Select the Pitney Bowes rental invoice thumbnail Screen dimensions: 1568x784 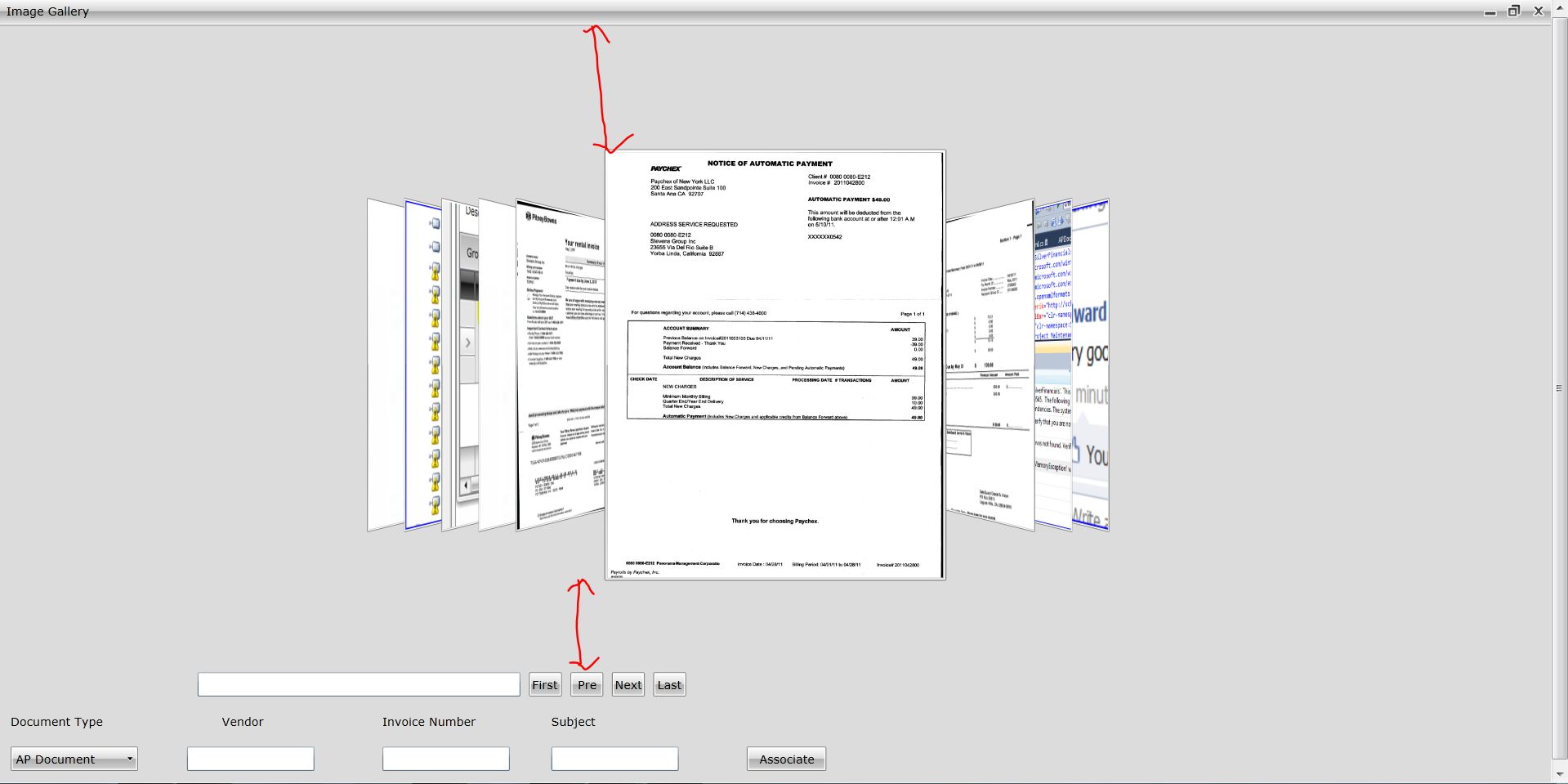[561, 365]
